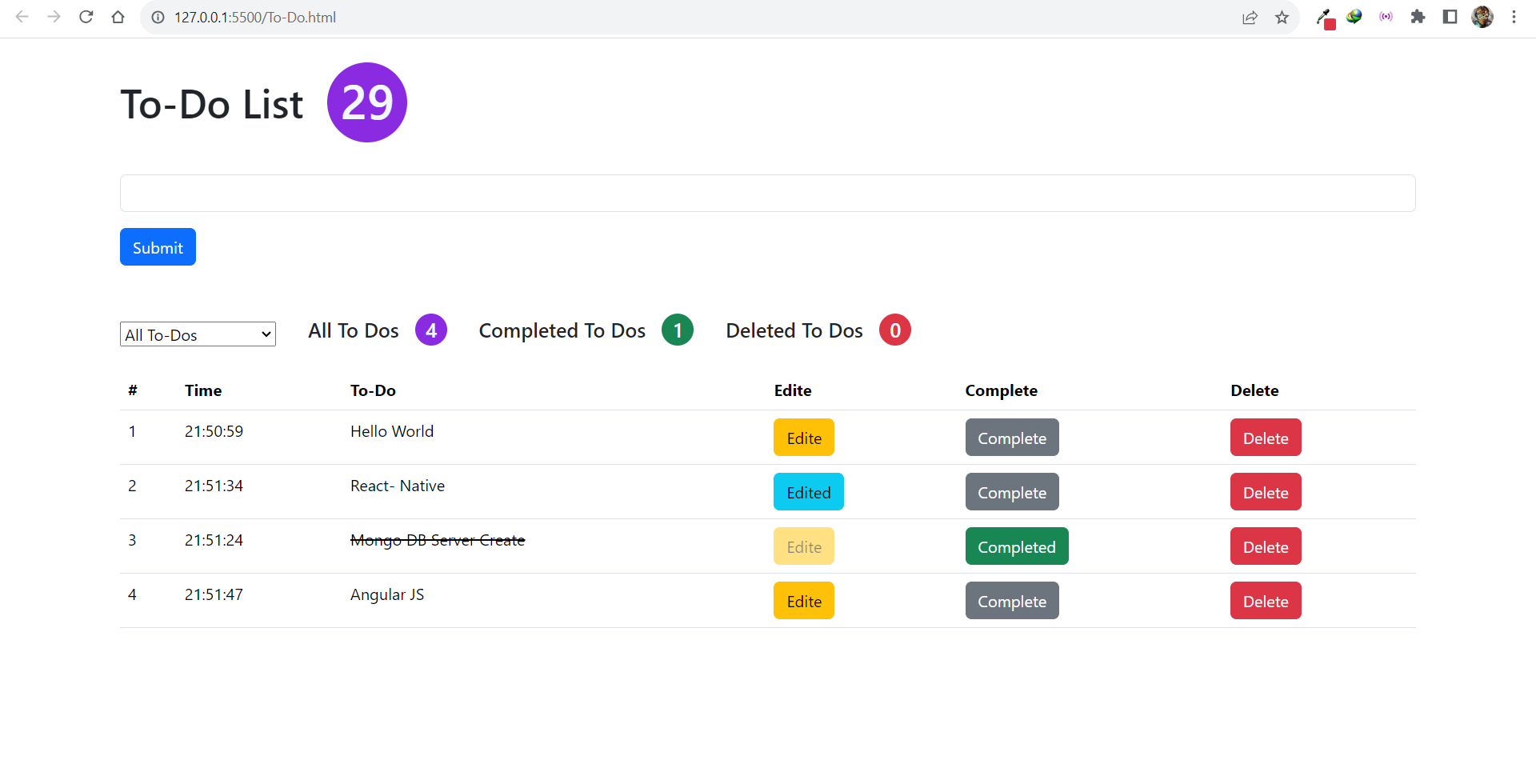Click the green Completed button for Mongo DB
1536x784 pixels.
tap(1016, 546)
